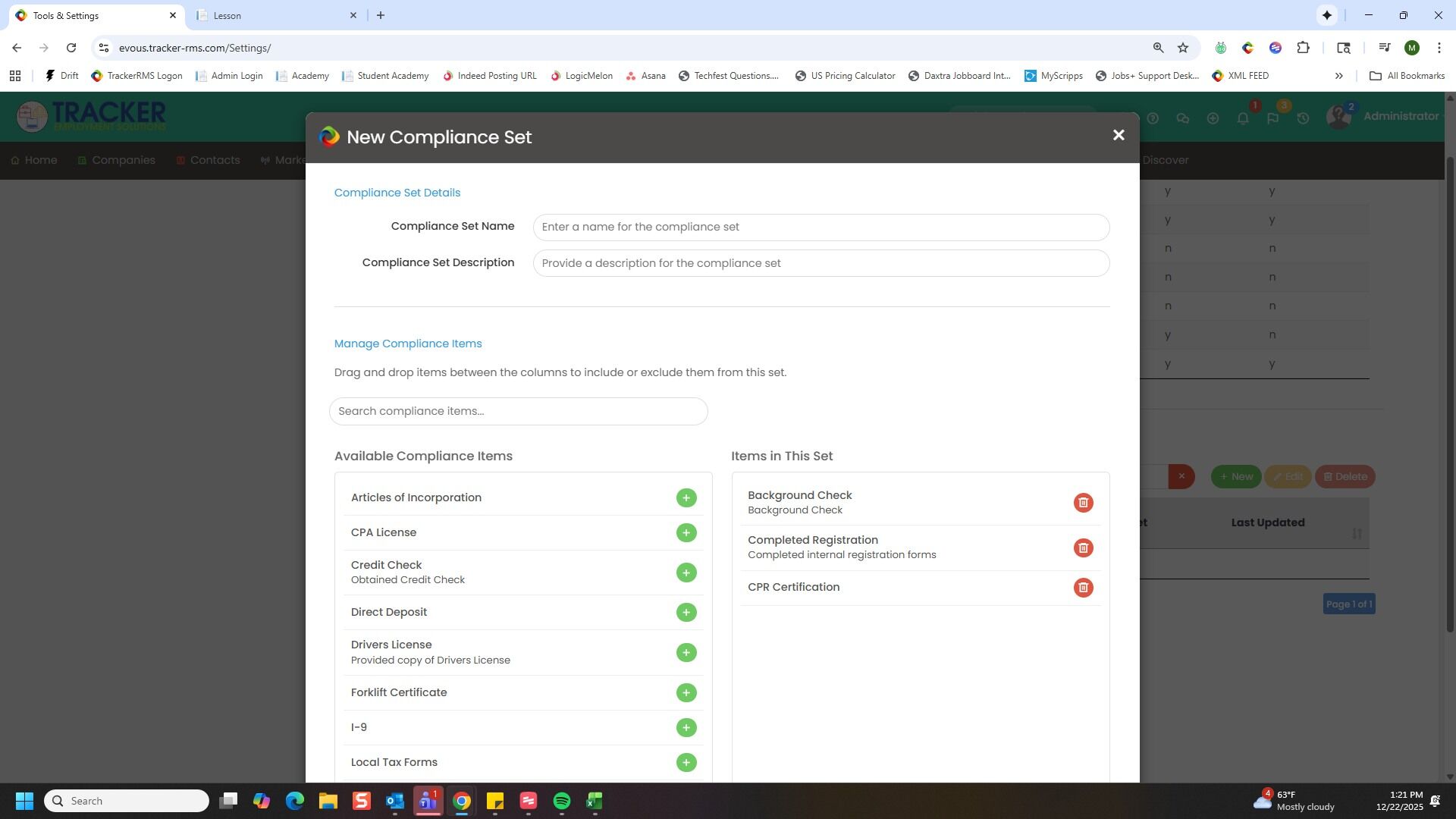
Task: Focus the Compliance Set Description field
Action: tap(821, 263)
